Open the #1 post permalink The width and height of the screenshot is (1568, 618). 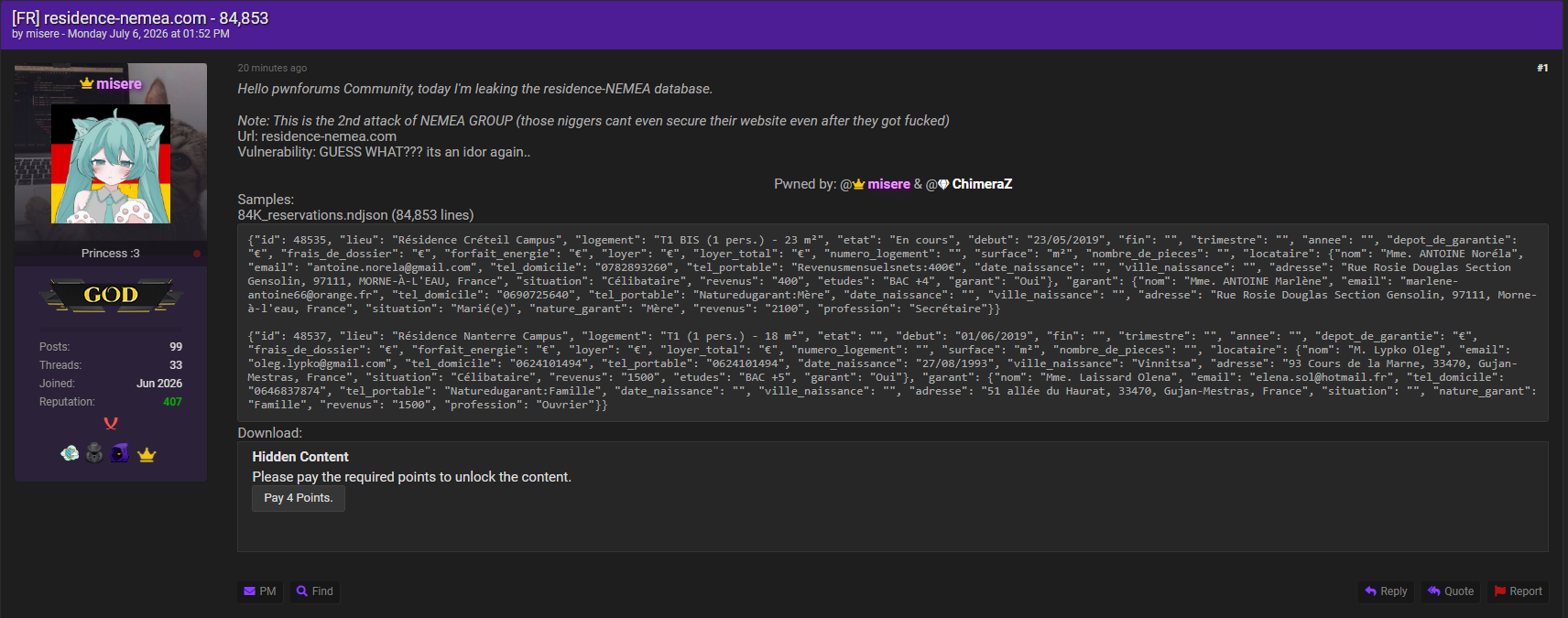1542,68
